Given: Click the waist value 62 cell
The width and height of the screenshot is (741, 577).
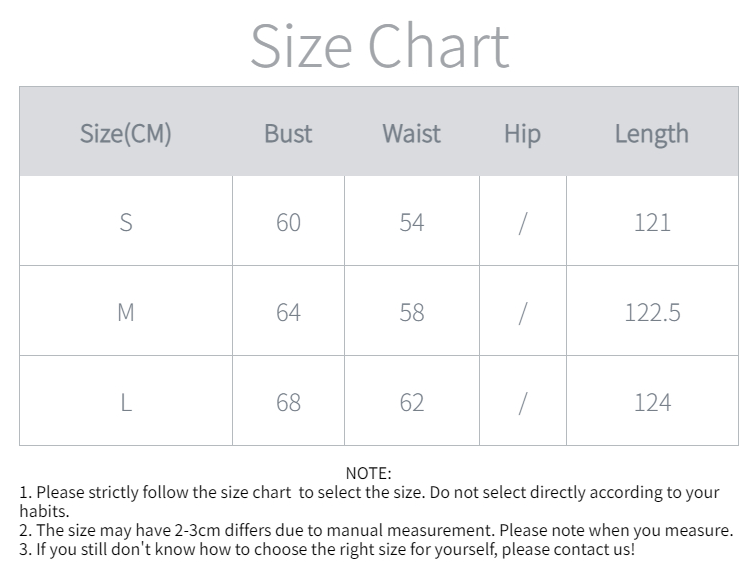Looking at the screenshot, I should coord(411,402).
